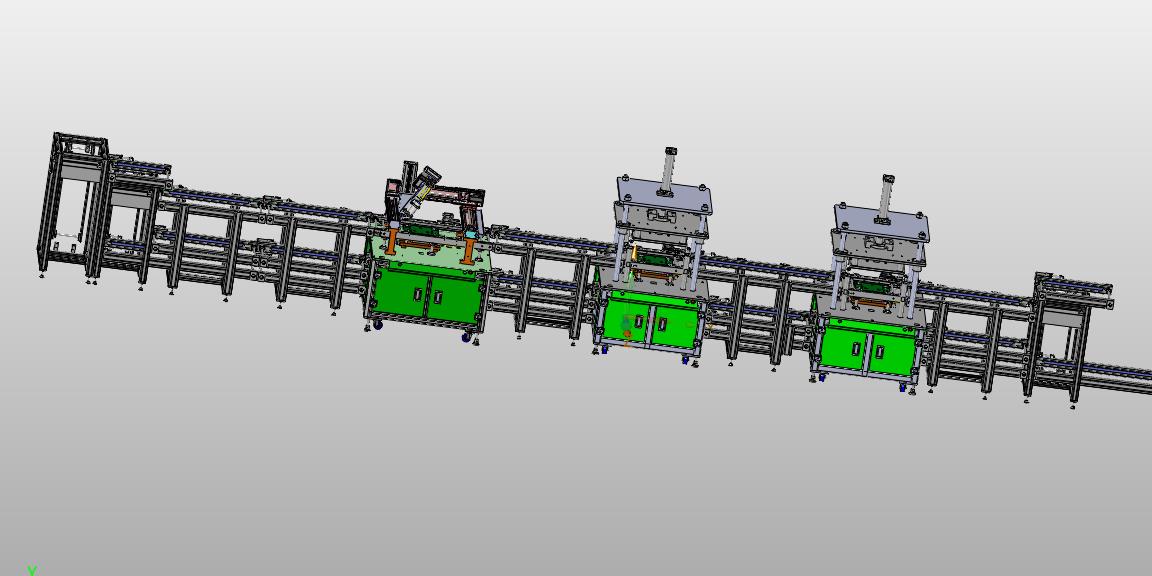Image resolution: width=1152 pixels, height=576 pixels.
Task: Click the right orange post on first station
Action: tap(468, 248)
